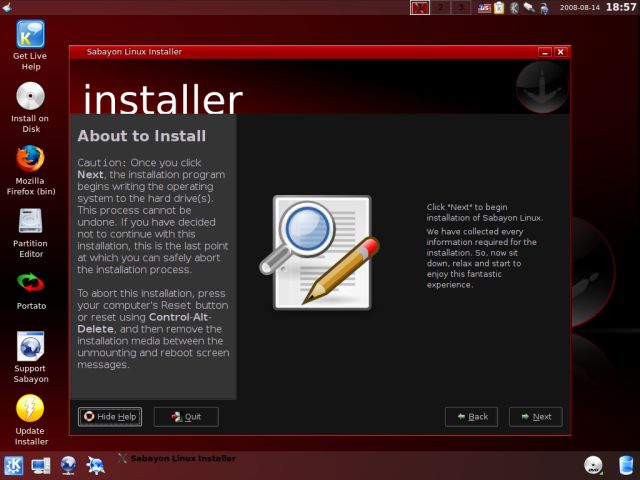Switch to virtual desktop 2 in the pager

point(440,8)
